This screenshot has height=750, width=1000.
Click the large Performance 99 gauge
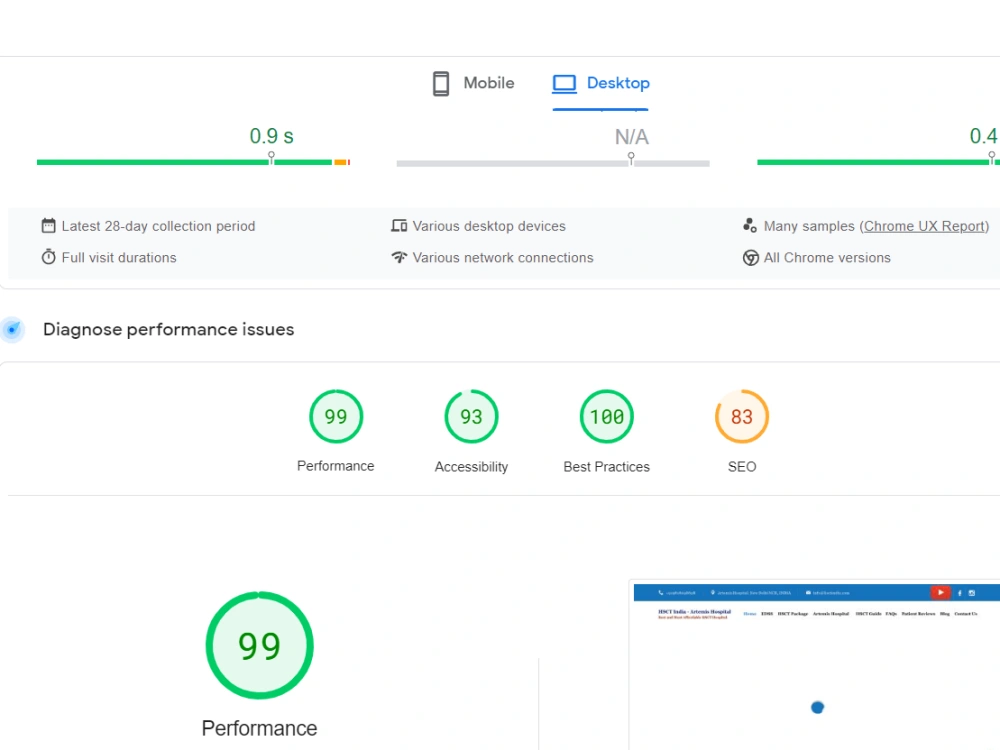[x=260, y=645]
